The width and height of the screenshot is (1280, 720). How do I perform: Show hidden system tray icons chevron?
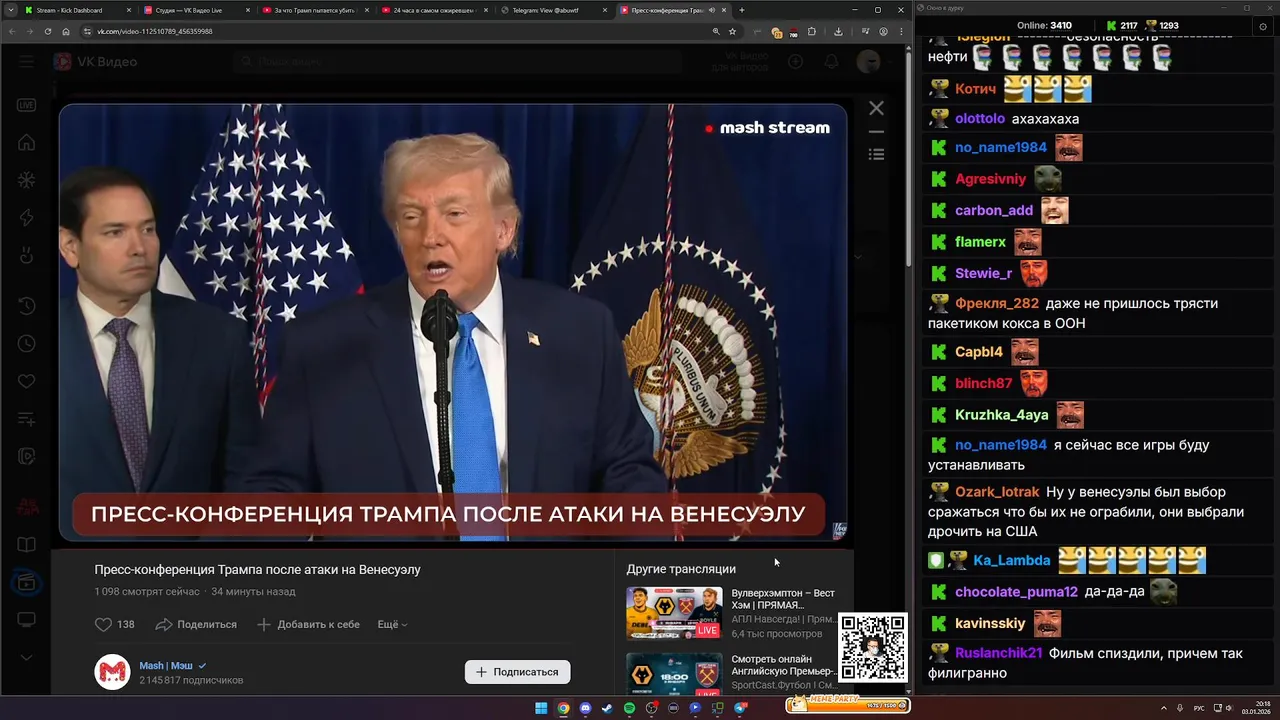tap(1163, 708)
